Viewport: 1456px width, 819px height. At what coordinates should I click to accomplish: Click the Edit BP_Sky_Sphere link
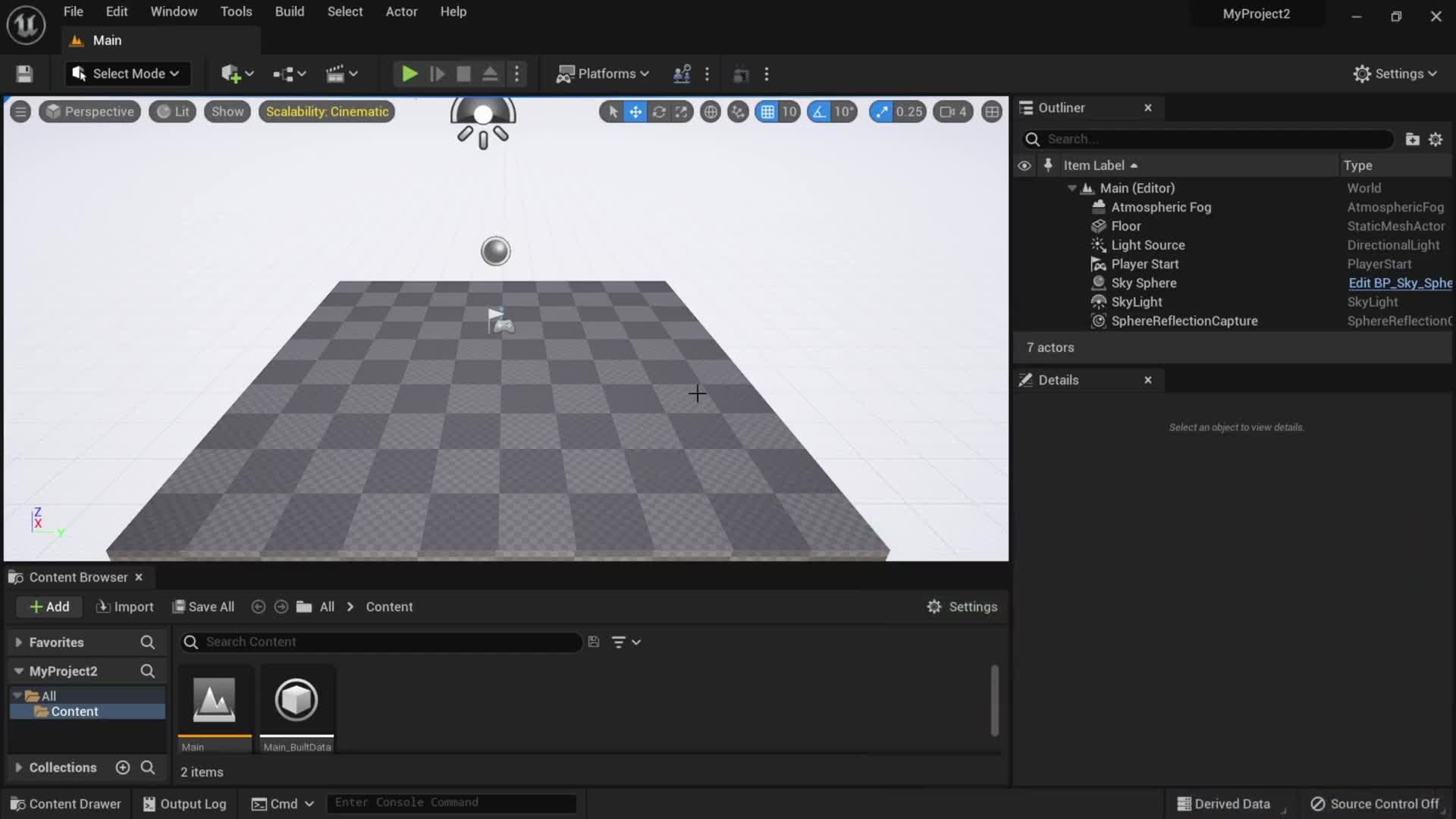(1399, 283)
